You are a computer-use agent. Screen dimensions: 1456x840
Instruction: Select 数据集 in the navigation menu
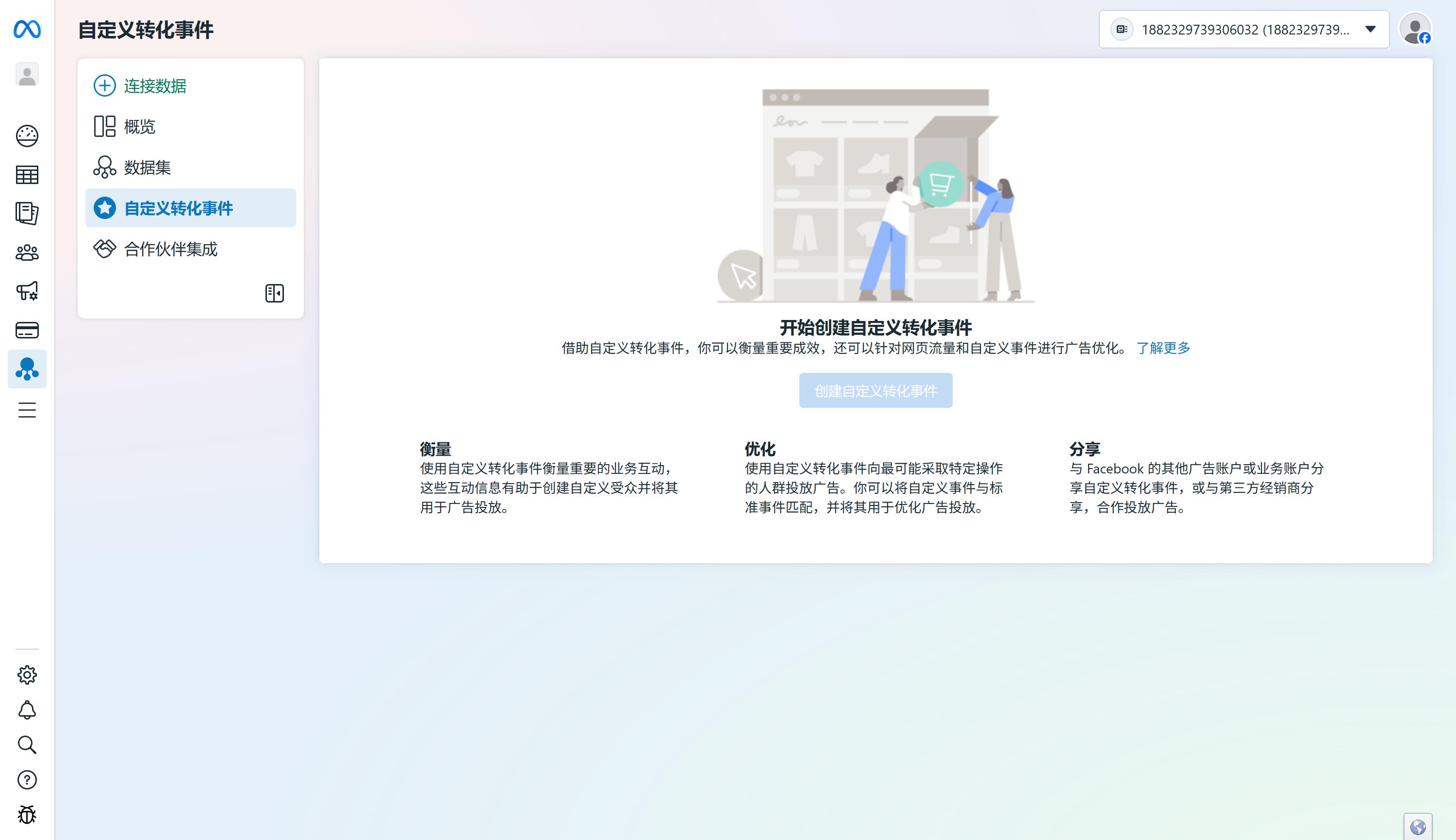pos(147,168)
